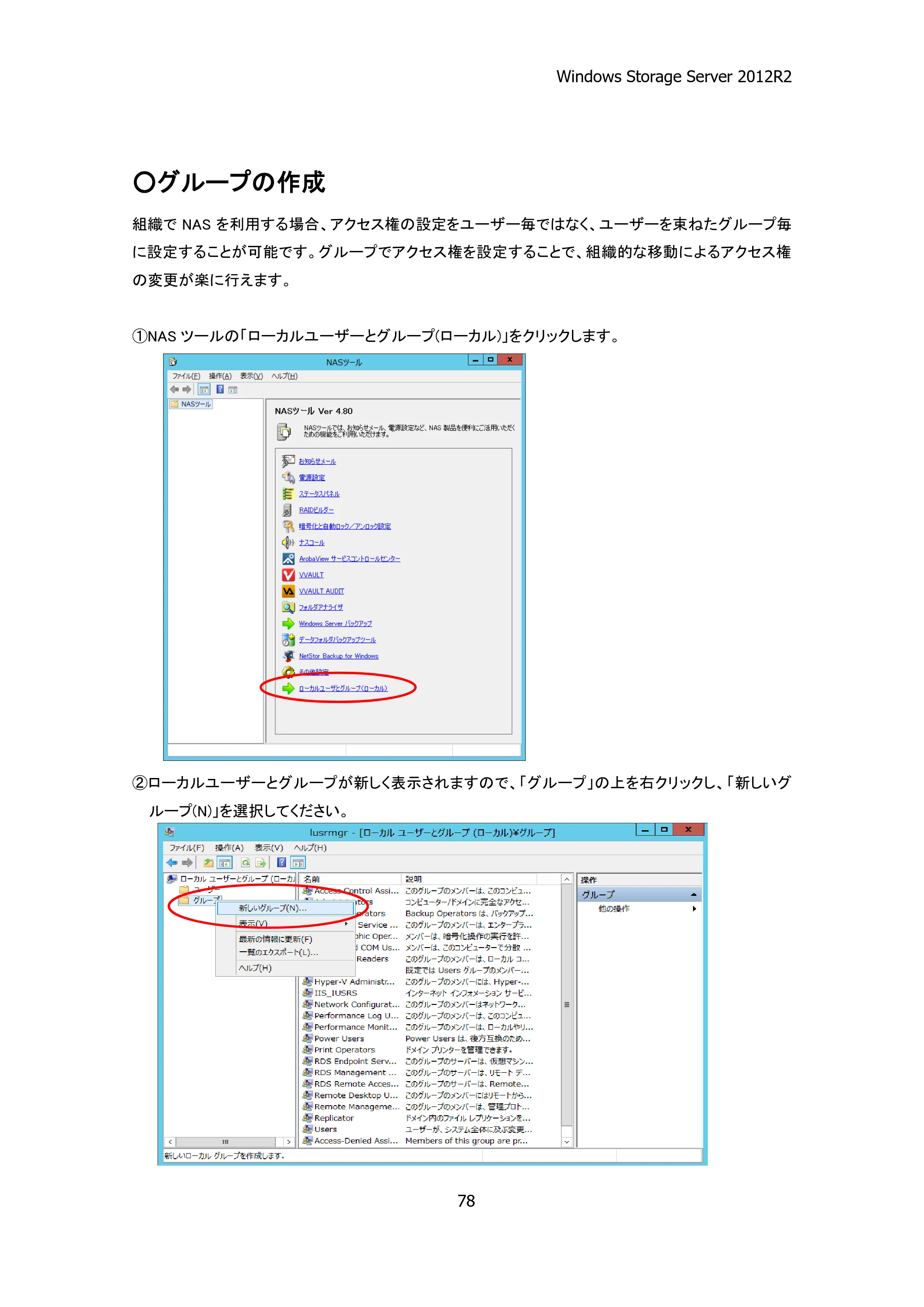Open ローカルユーザとグループ(ローカル) link
Image resolution: width=924 pixels, height=1307 pixels.
point(343,688)
